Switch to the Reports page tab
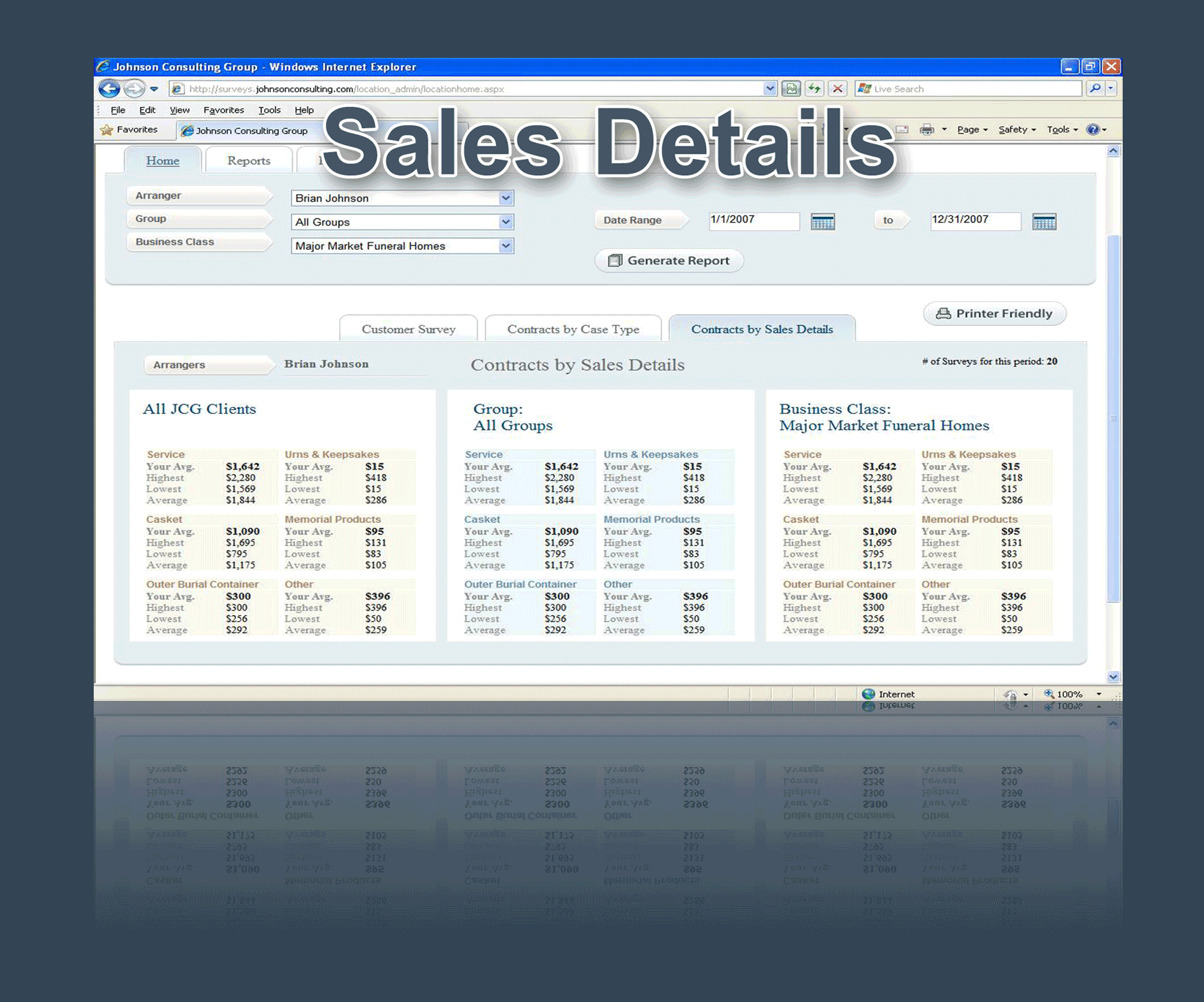Viewport: 1204px width, 1002px height. [249, 160]
